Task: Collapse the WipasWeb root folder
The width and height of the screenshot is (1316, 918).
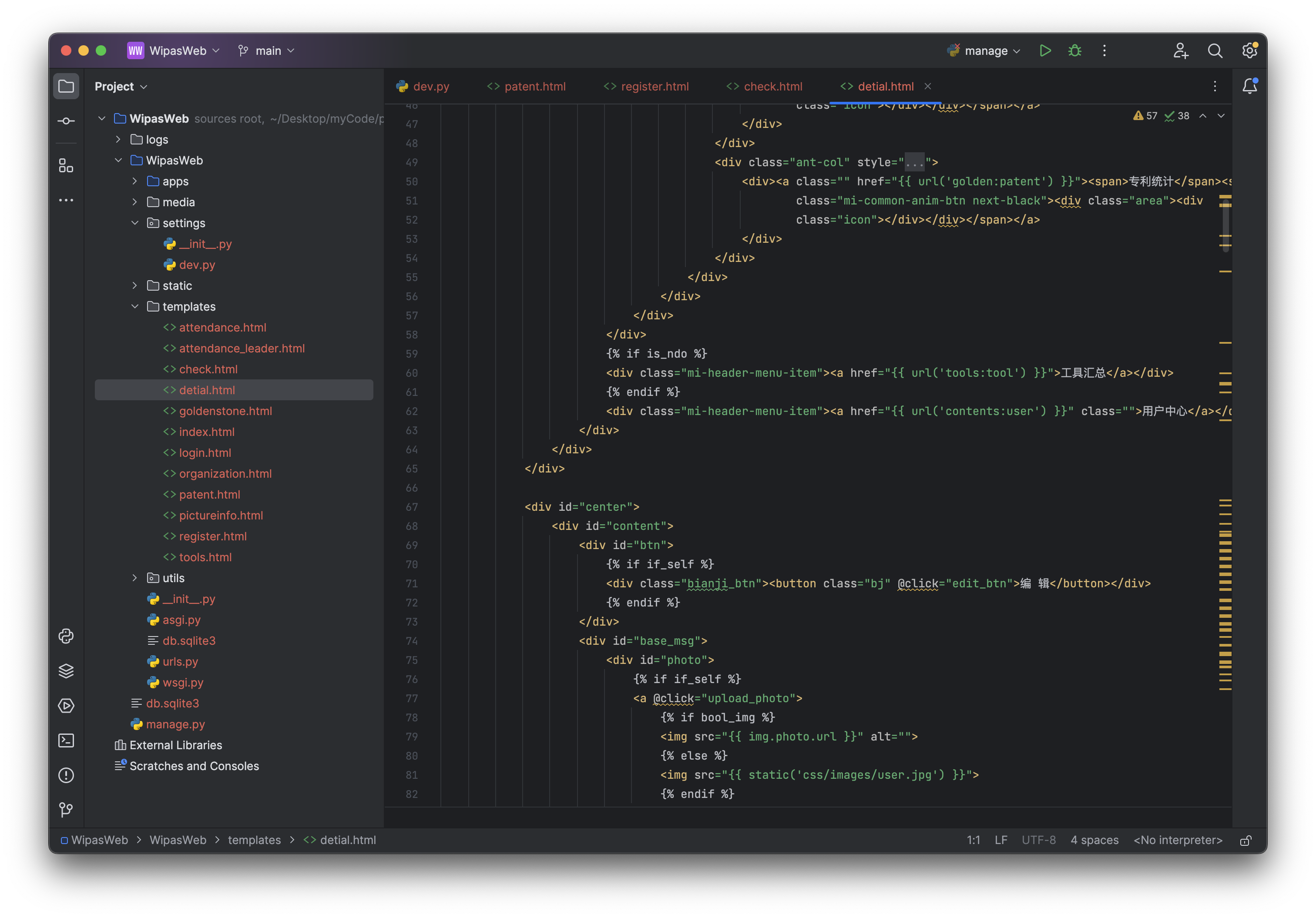Action: (x=101, y=119)
